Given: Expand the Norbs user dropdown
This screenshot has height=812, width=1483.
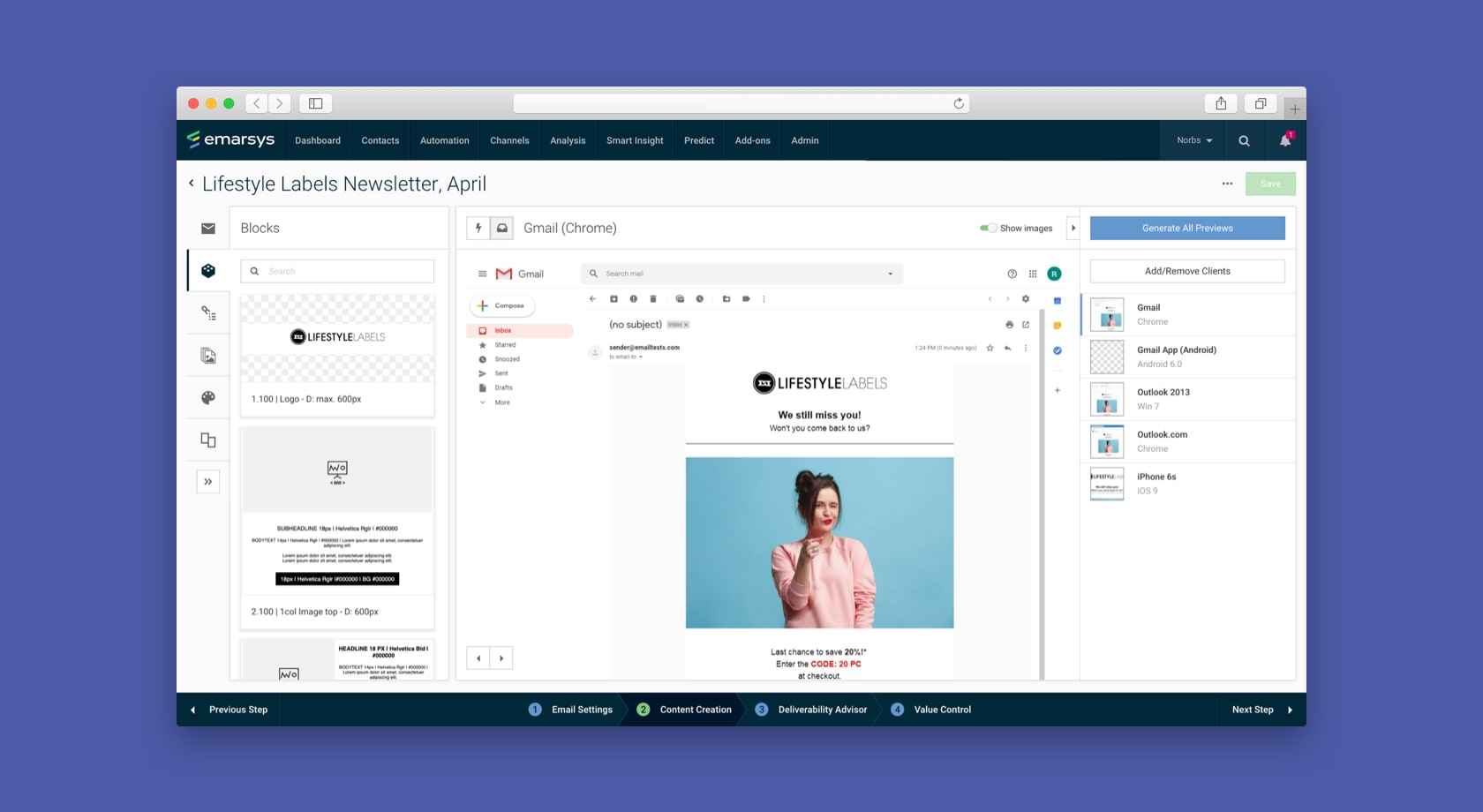Looking at the screenshot, I should 1194,140.
